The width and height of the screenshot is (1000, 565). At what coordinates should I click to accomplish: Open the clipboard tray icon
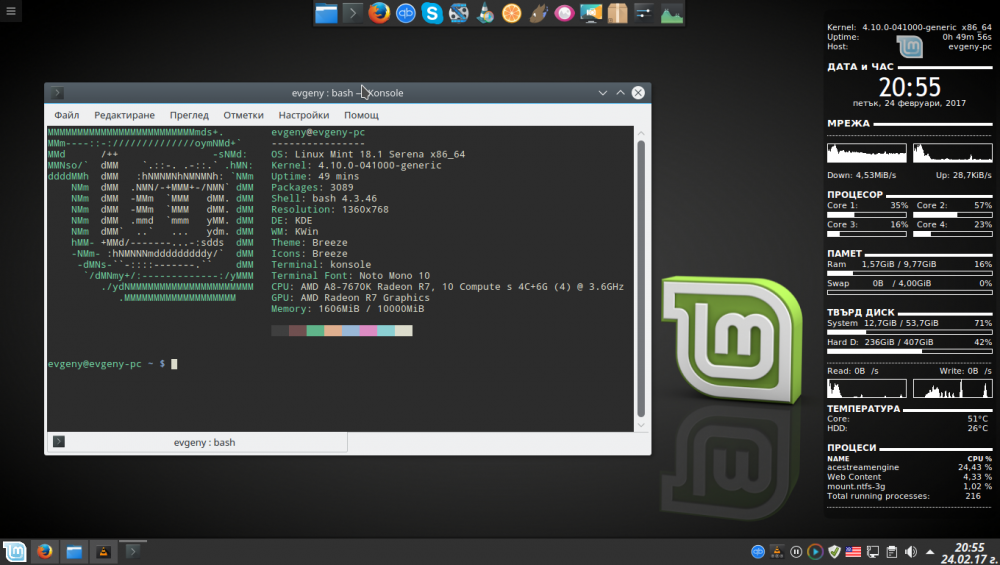coord(892,552)
